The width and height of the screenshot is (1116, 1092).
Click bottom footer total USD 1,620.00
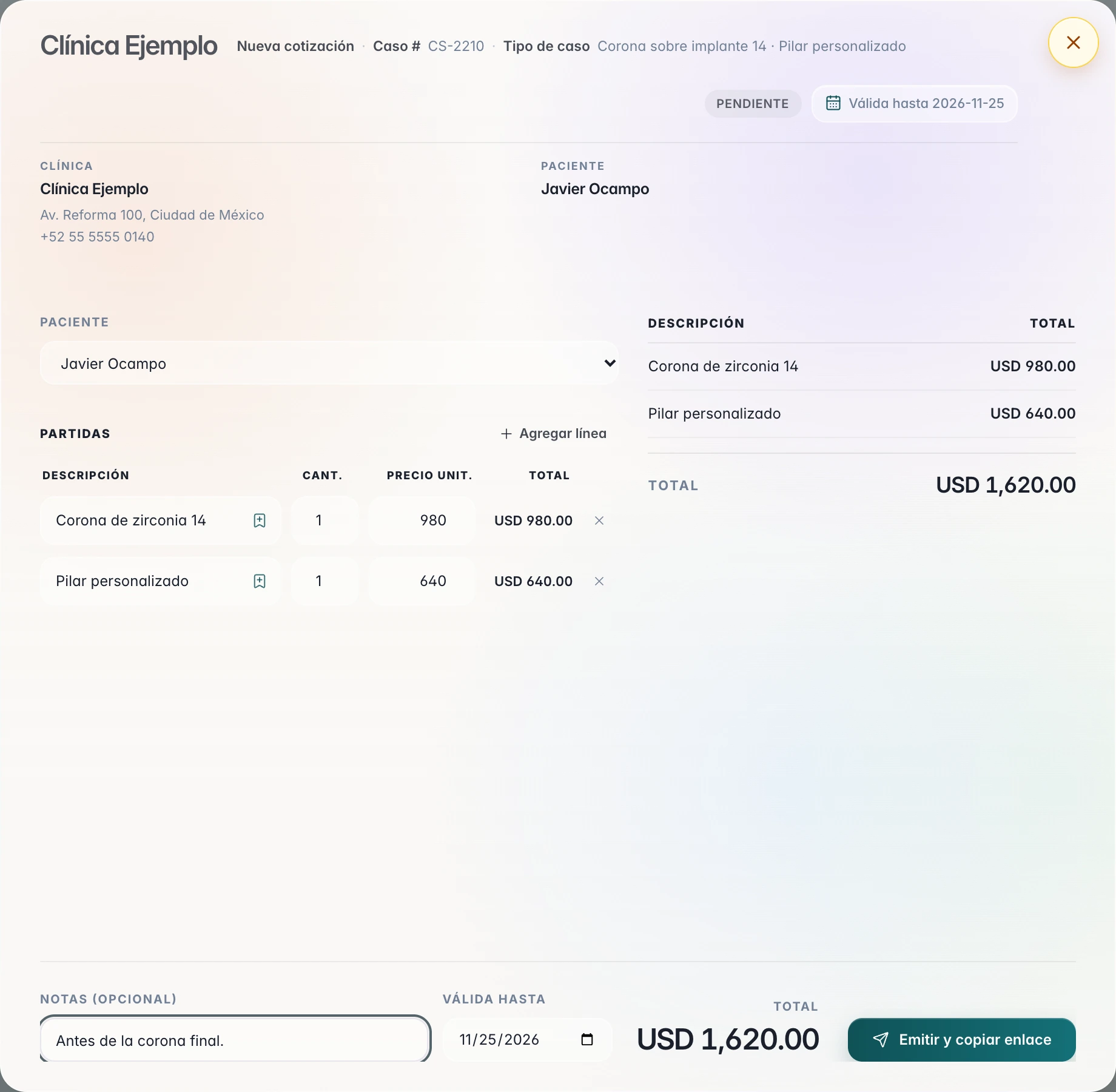click(x=728, y=1039)
